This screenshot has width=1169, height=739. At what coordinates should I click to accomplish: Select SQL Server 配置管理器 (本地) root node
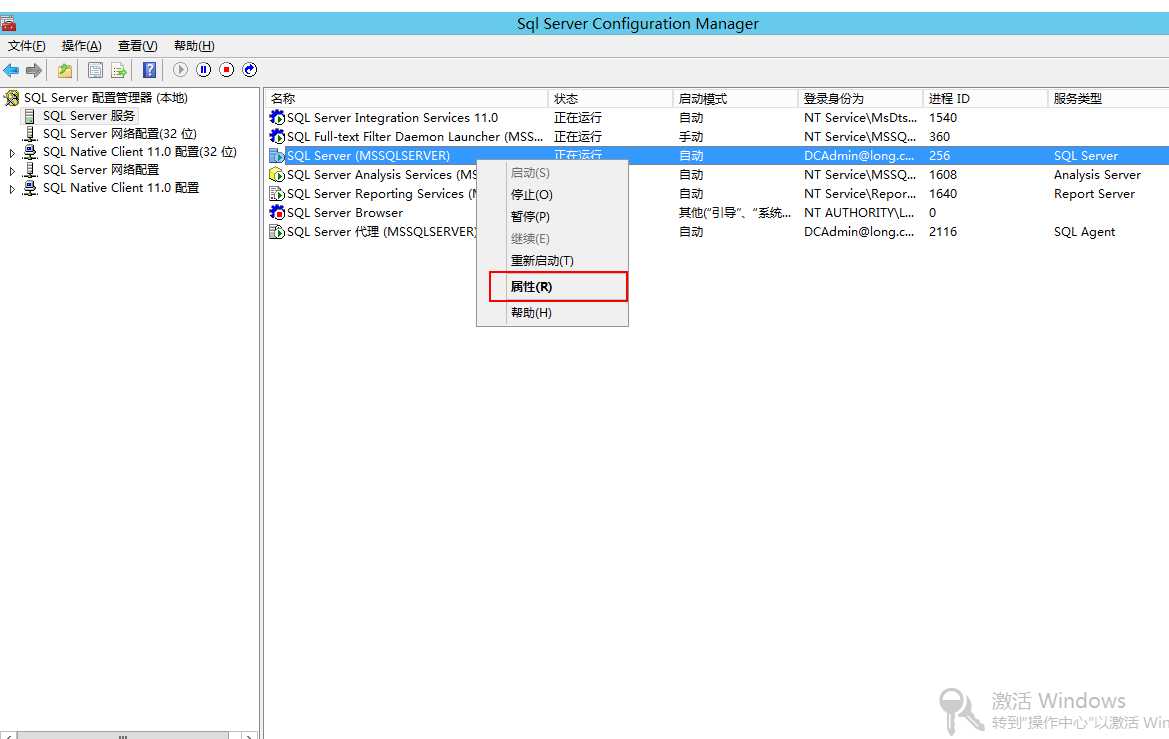point(105,98)
